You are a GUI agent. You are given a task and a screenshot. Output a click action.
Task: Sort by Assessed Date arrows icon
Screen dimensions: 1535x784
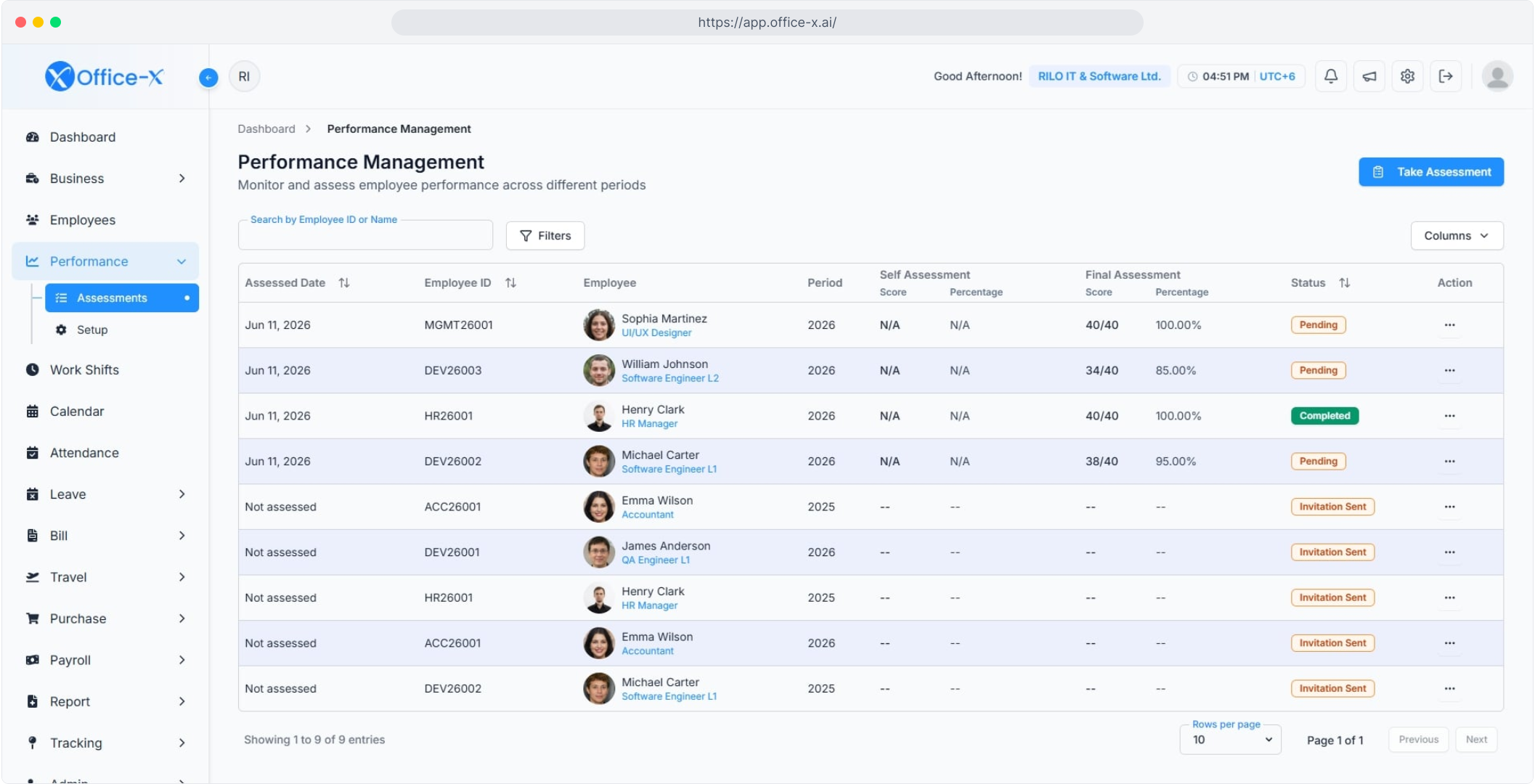[344, 283]
